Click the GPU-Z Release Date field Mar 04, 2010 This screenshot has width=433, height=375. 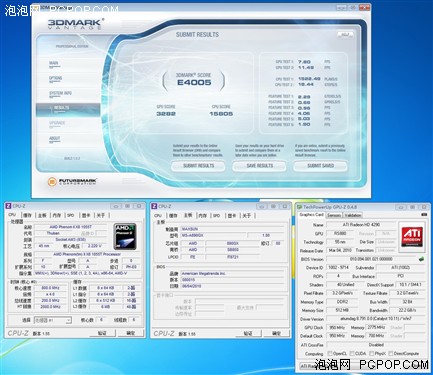click(x=340, y=250)
